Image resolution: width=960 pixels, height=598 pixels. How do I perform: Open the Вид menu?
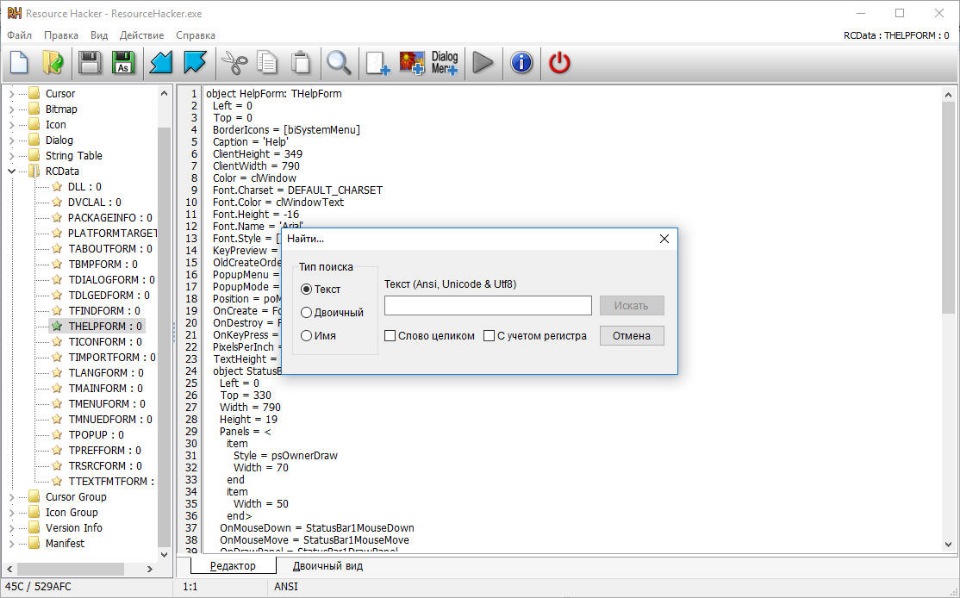(99, 35)
